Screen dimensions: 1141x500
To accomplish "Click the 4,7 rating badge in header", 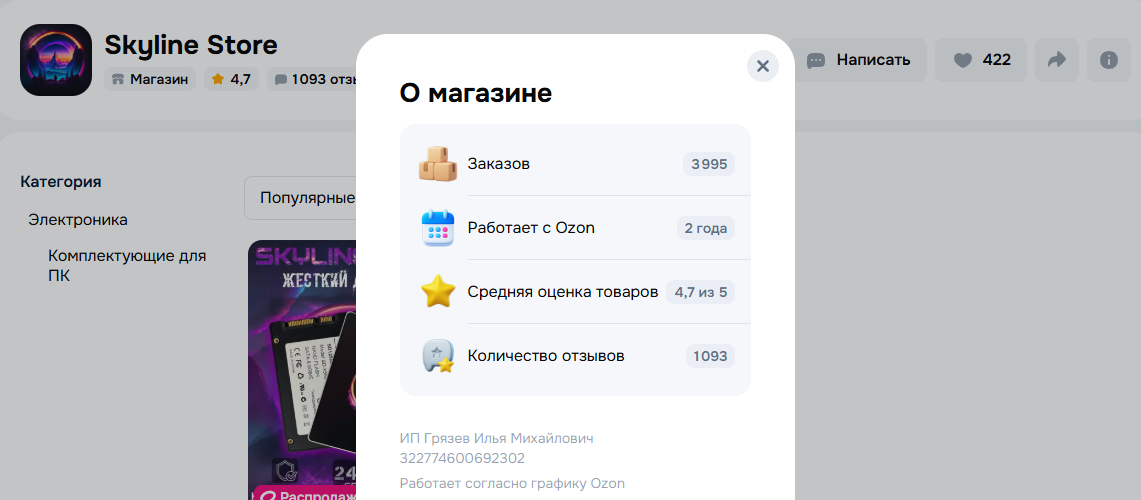I will (231, 79).
